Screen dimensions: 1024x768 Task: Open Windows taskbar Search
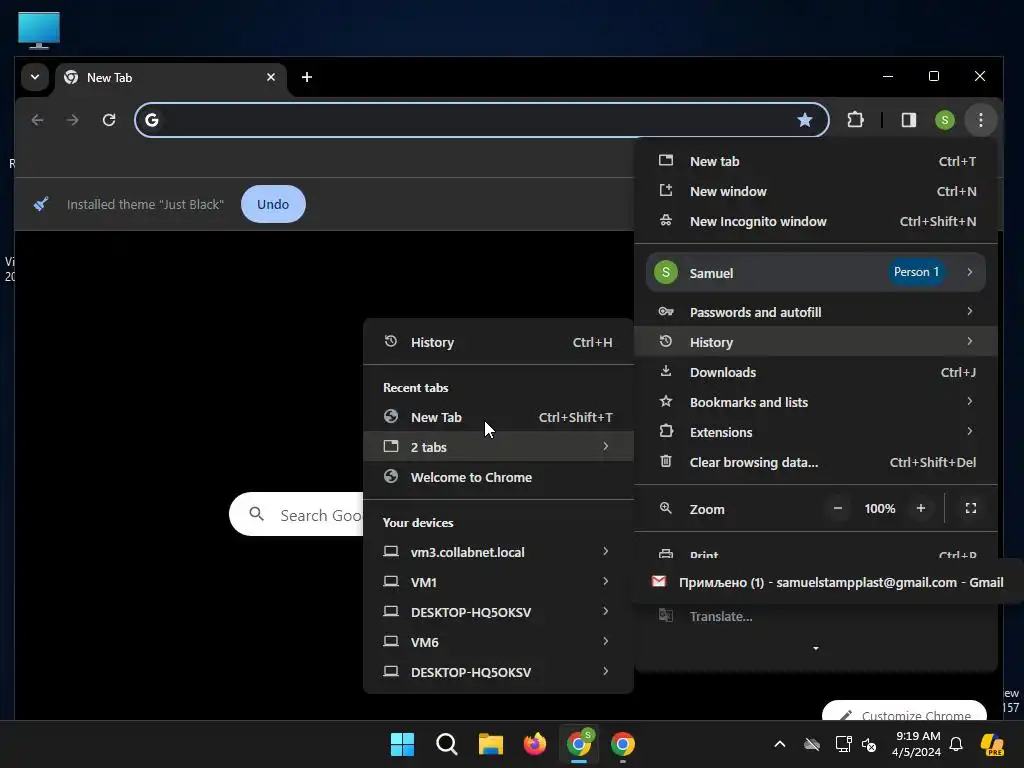tap(447, 744)
